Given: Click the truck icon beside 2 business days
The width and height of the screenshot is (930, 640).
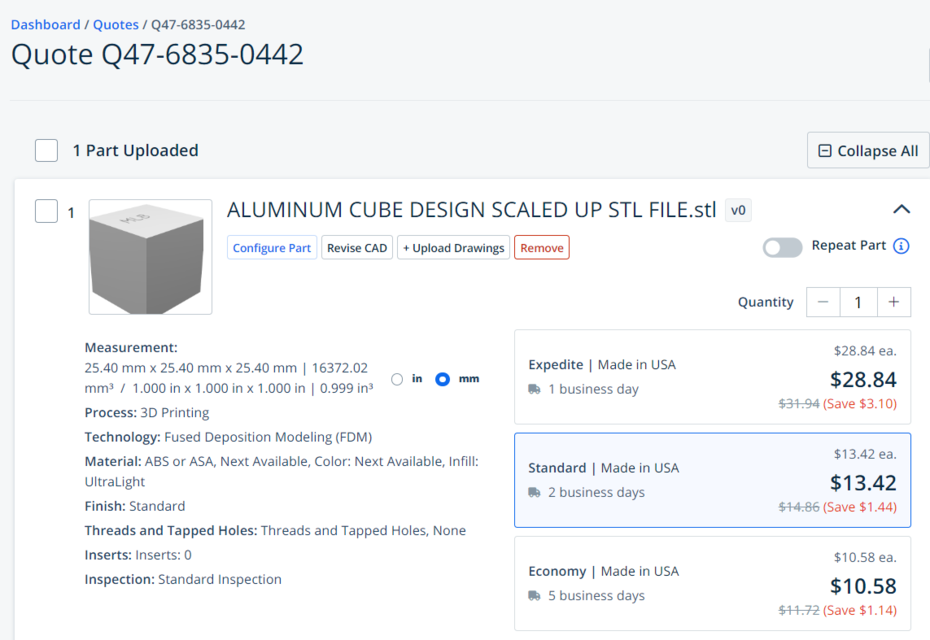Looking at the screenshot, I should [x=534, y=493].
